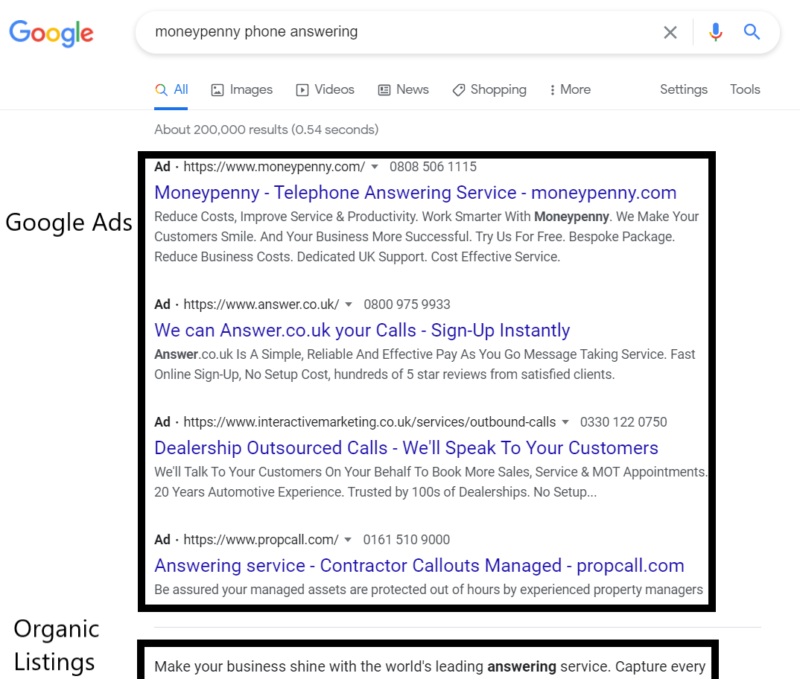
Task: Open search Tools
Action: 745,90
